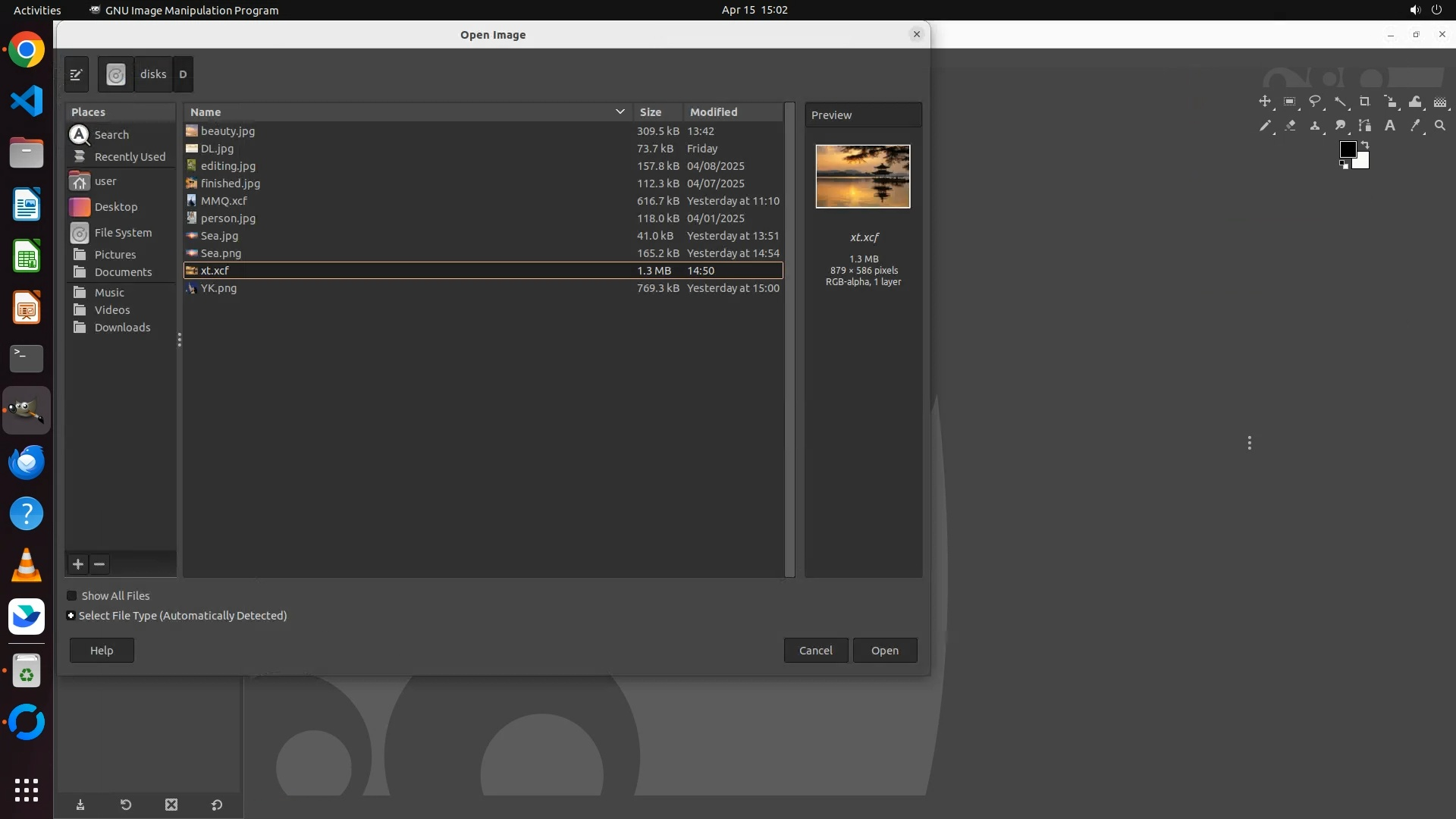This screenshot has width=1456, height=819.
Task: Open the black foreground color swatch
Action: [x=1348, y=149]
